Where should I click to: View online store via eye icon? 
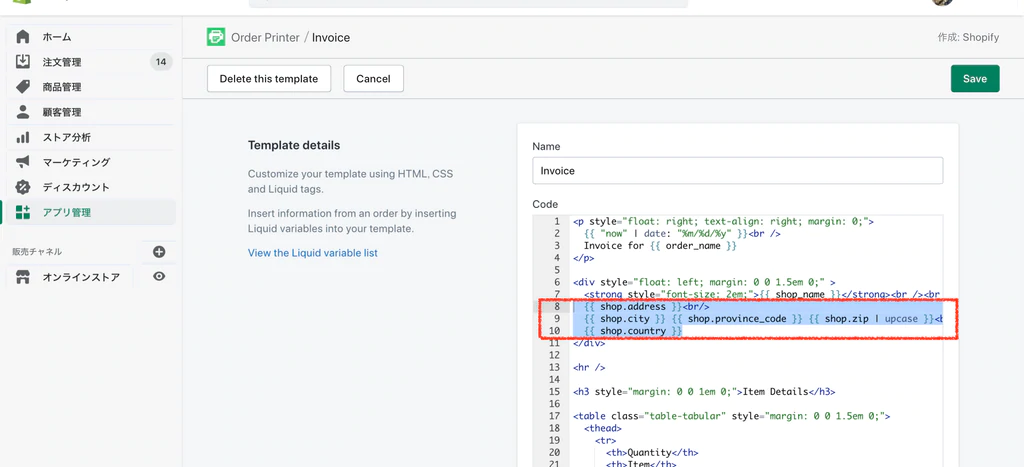(159, 277)
